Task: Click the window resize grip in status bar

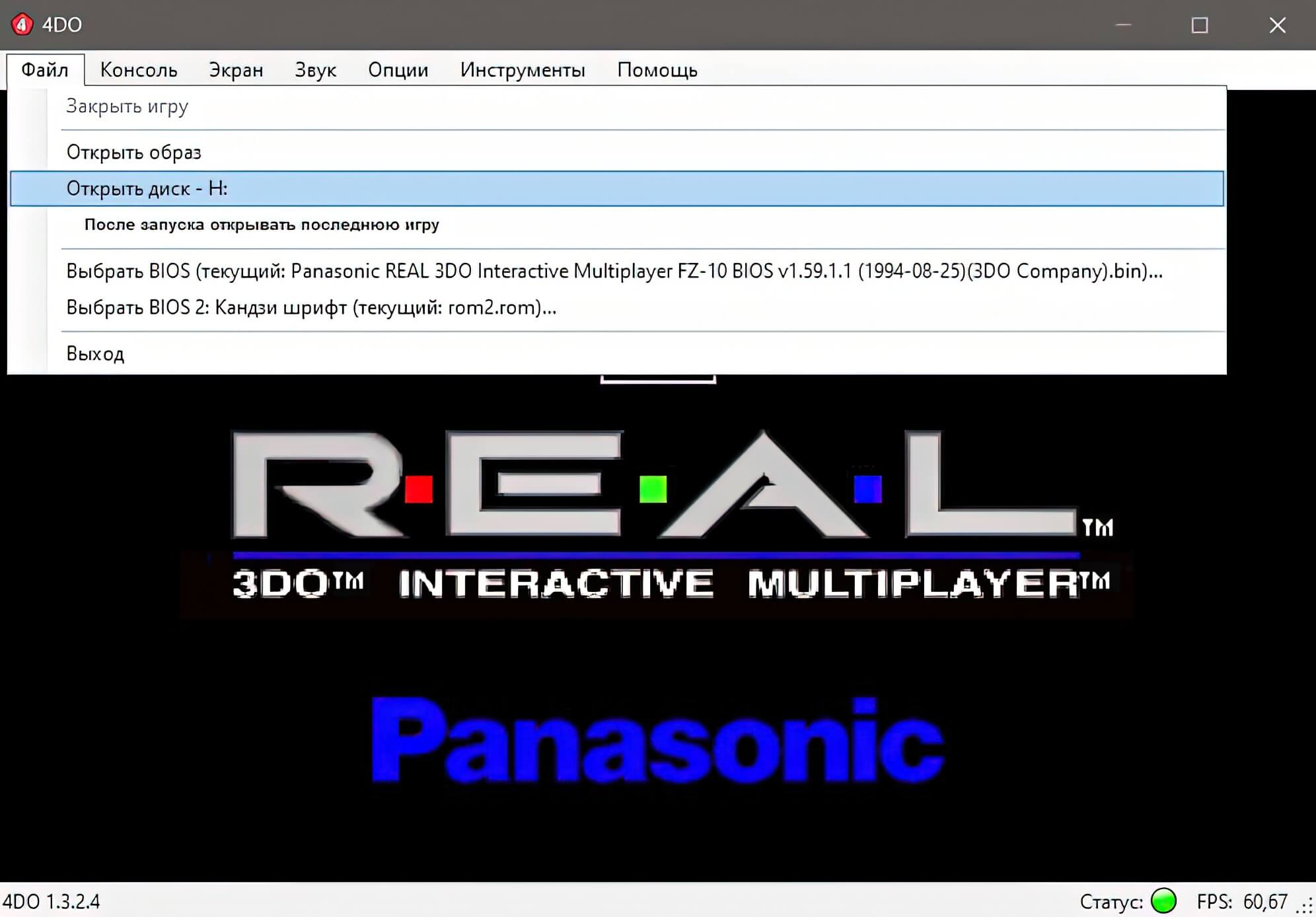Action: click(1305, 906)
